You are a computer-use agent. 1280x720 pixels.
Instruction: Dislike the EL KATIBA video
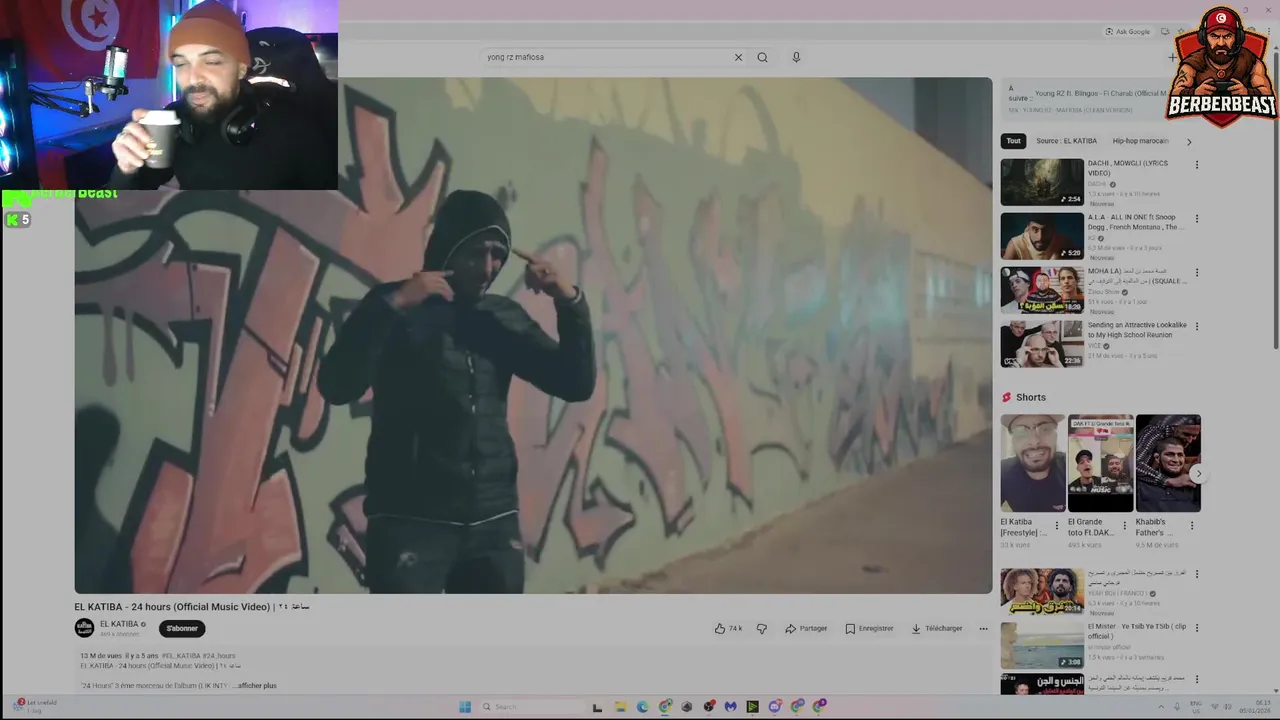coord(761,628)
